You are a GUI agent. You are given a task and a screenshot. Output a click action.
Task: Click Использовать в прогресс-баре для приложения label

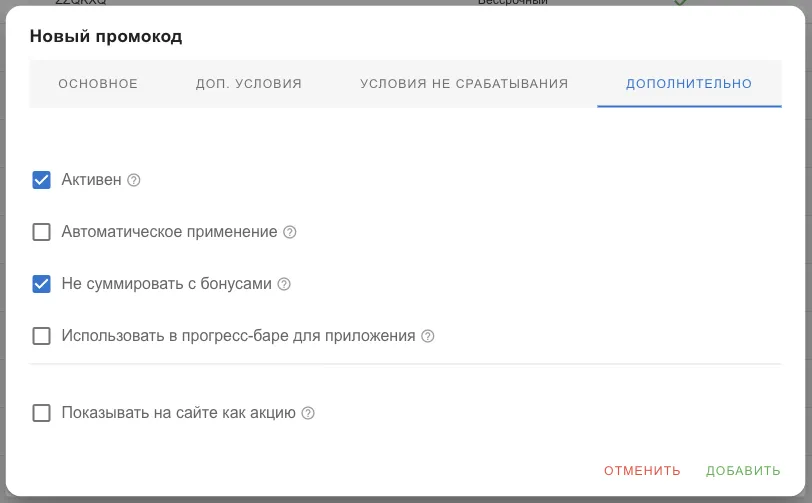[x=238, y=336]
